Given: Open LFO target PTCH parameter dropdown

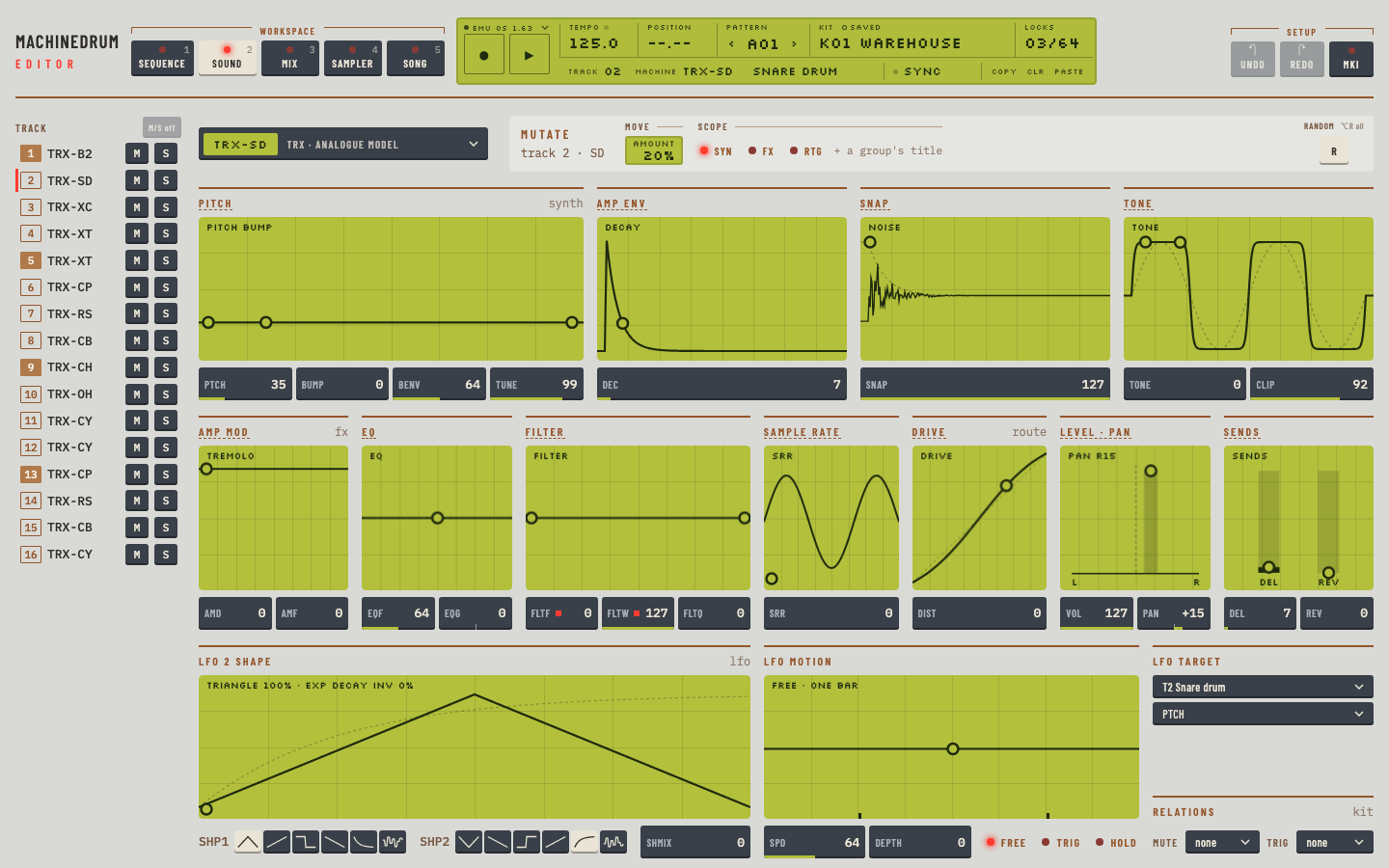Looking at the screenshot, I should [x=1263, y=715].
